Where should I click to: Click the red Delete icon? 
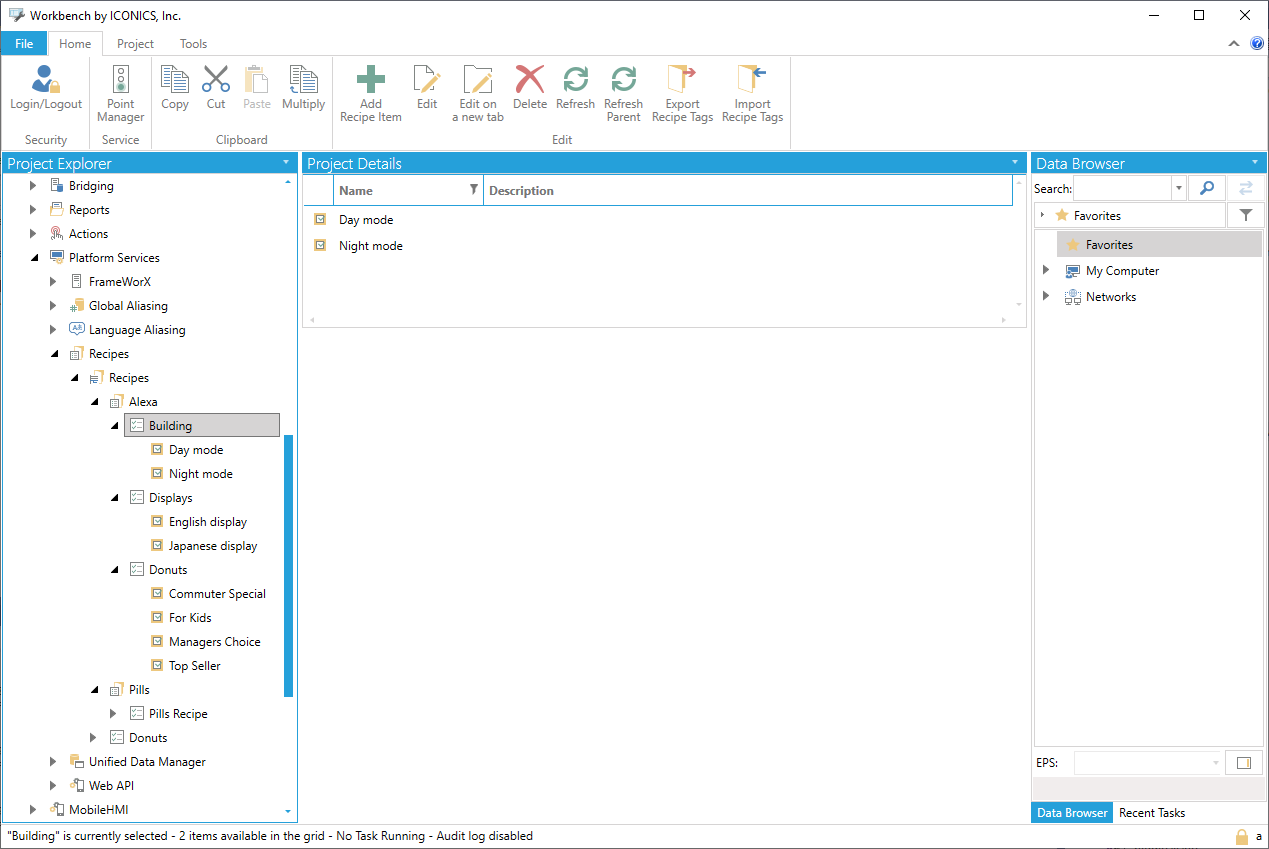(x=529, y=81)
